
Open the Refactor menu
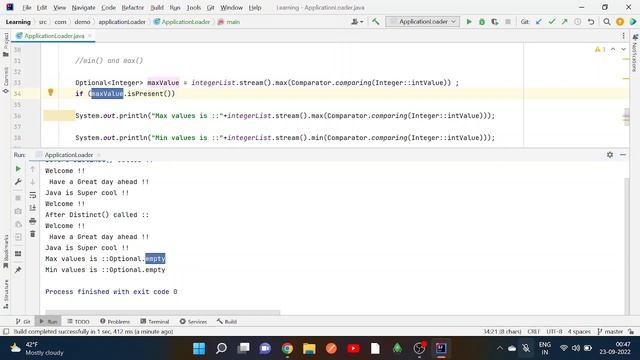click(x=133, y=7)
